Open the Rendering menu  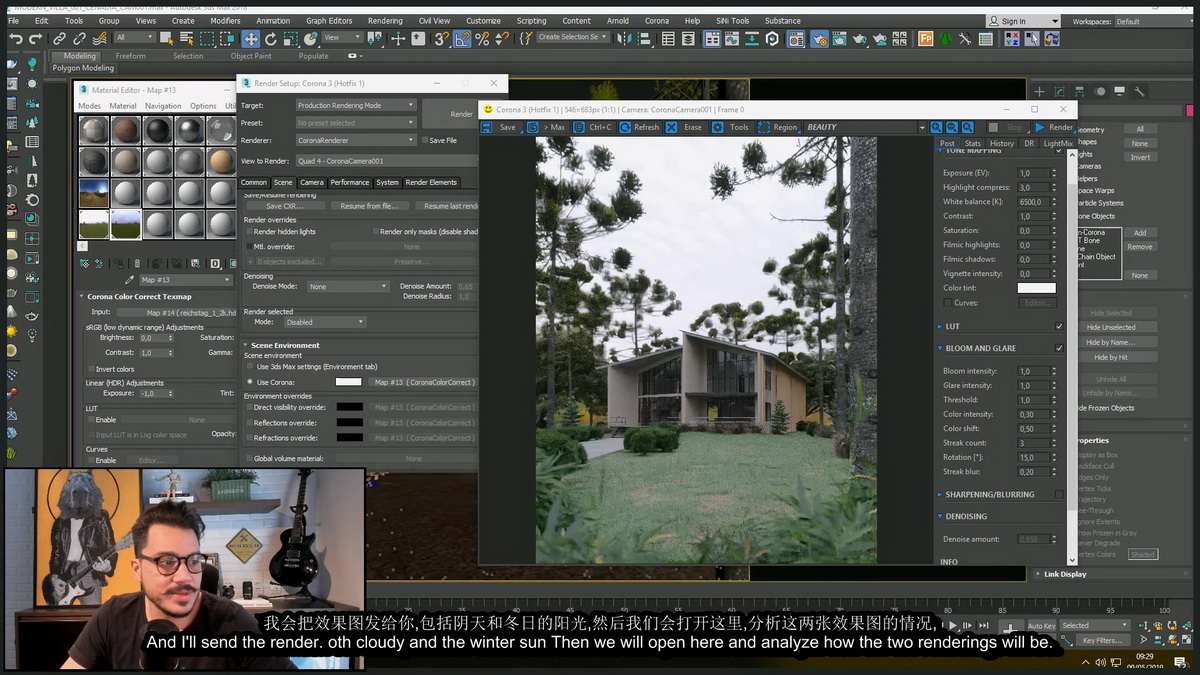(385, 21)
